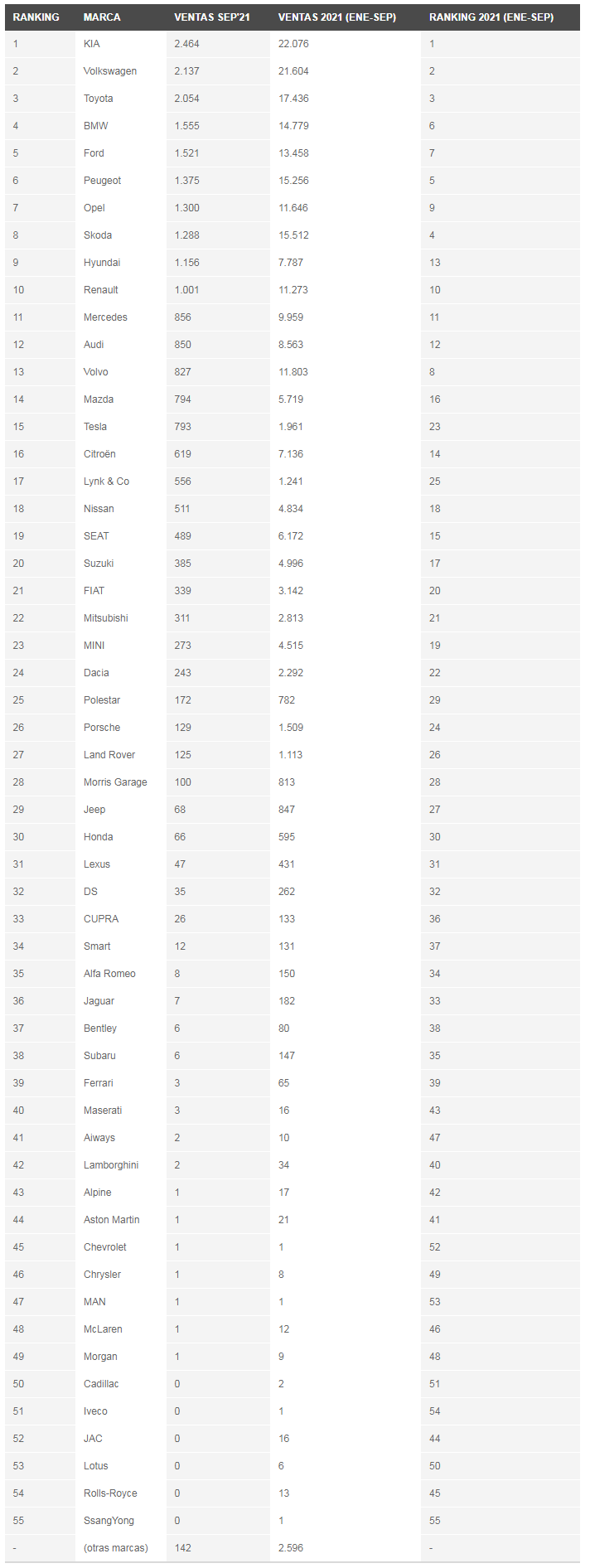Screen dimensions: 590x1568
Task: Select the KIA brand cell
Action: tap(92, 44)
